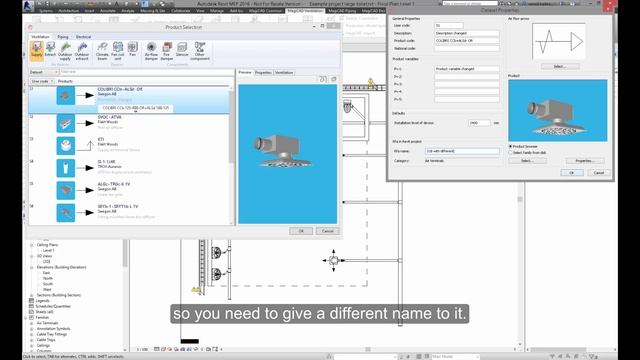Collapse the Elevations (Building Elevation) node

[31, 267]
